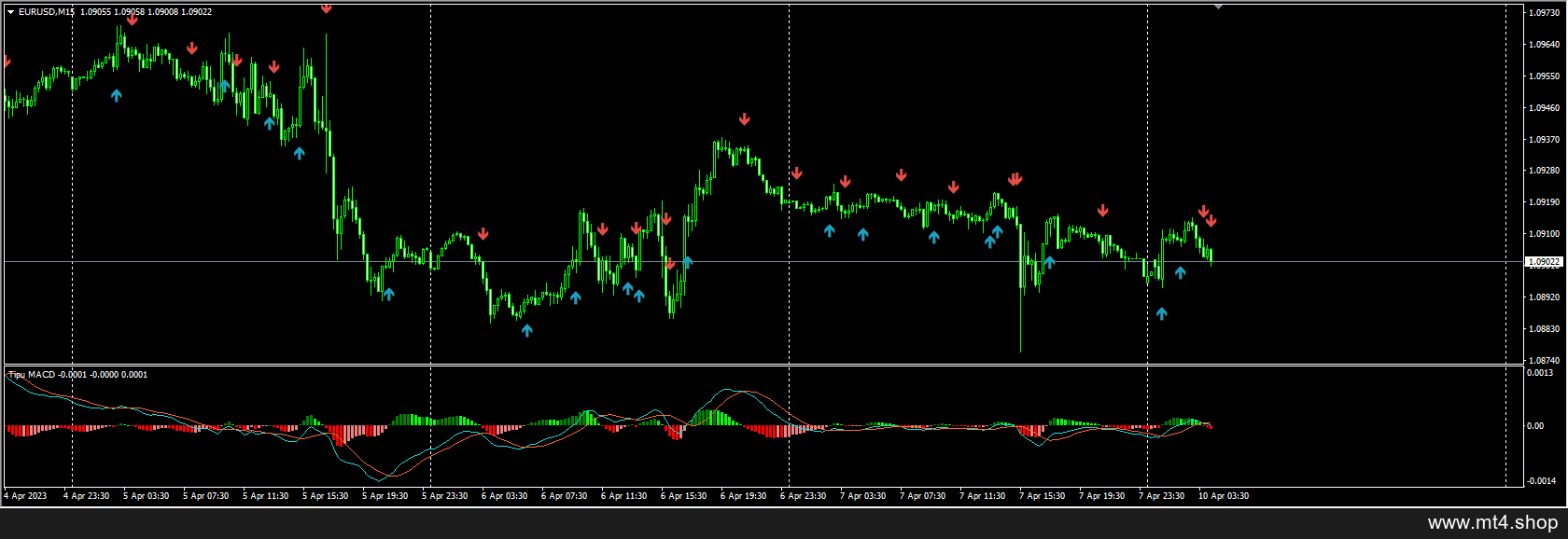Click the 5 Apr 15:30 time label
Screen dimensions: 1568x539
326,496
